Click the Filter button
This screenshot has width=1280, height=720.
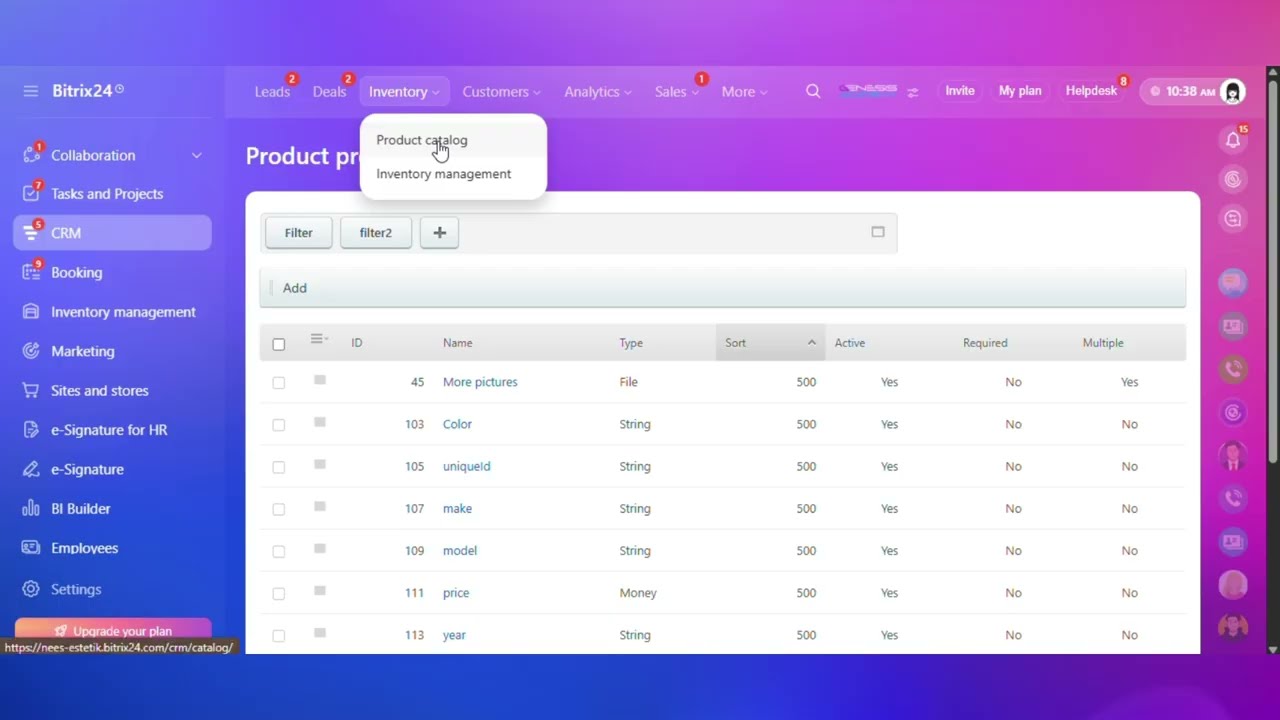(x=298, y=233)
